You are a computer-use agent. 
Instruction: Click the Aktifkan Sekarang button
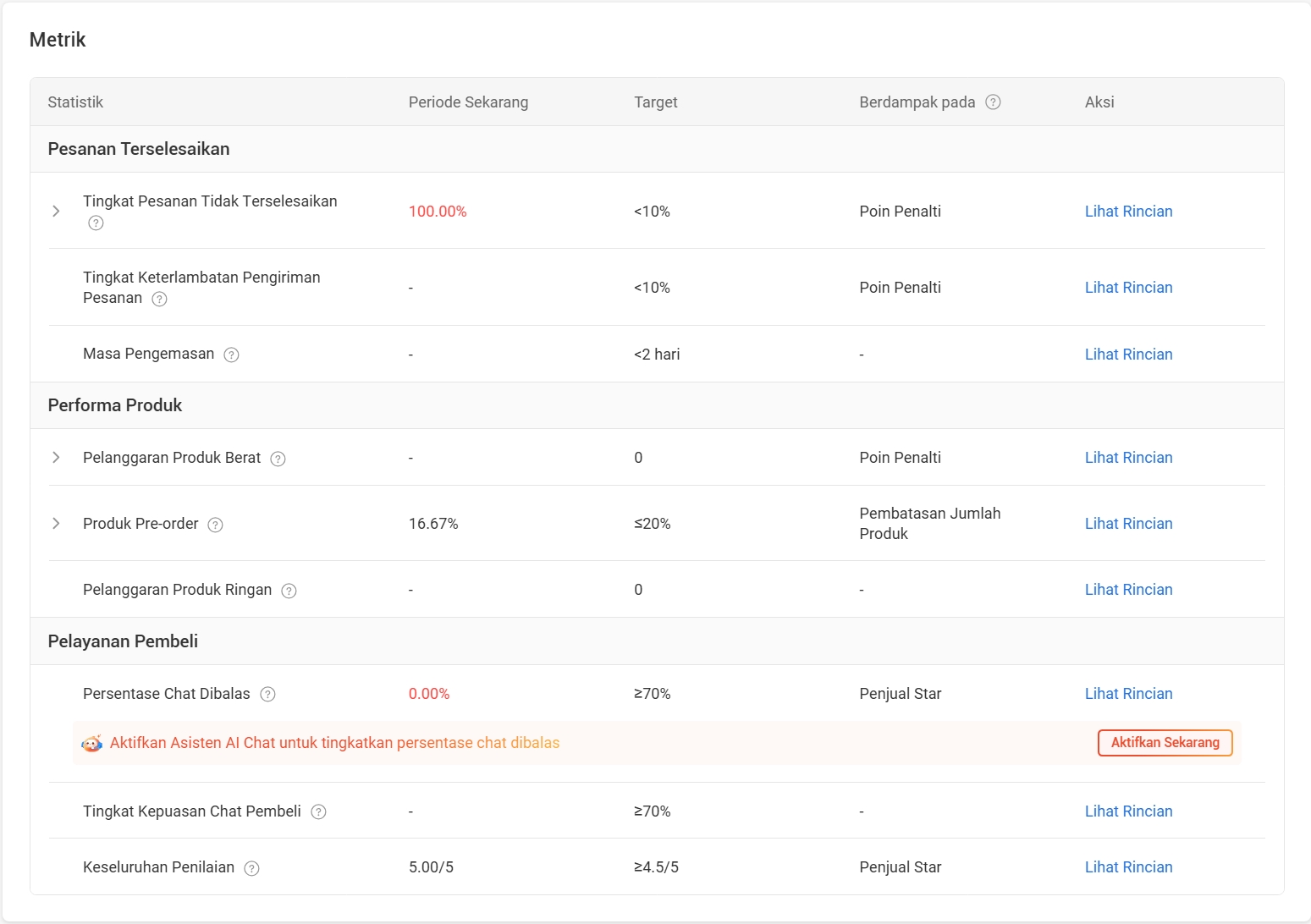(1165, 743)
